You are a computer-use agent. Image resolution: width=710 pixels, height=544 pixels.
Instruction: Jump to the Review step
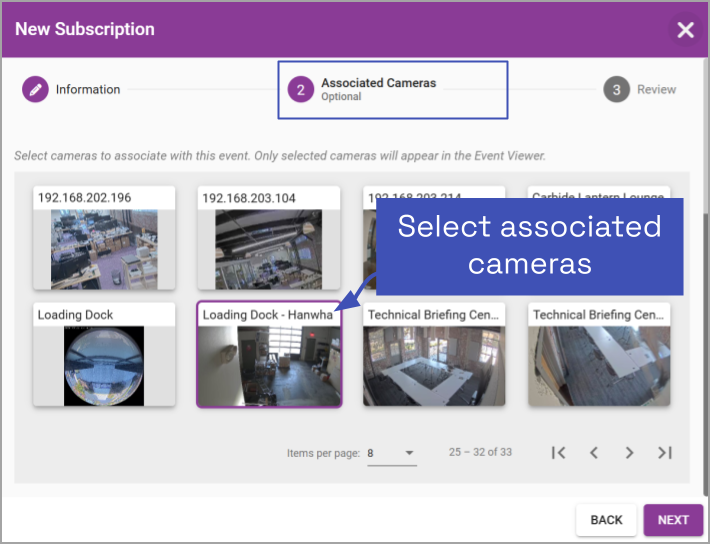tap(640, 89)
